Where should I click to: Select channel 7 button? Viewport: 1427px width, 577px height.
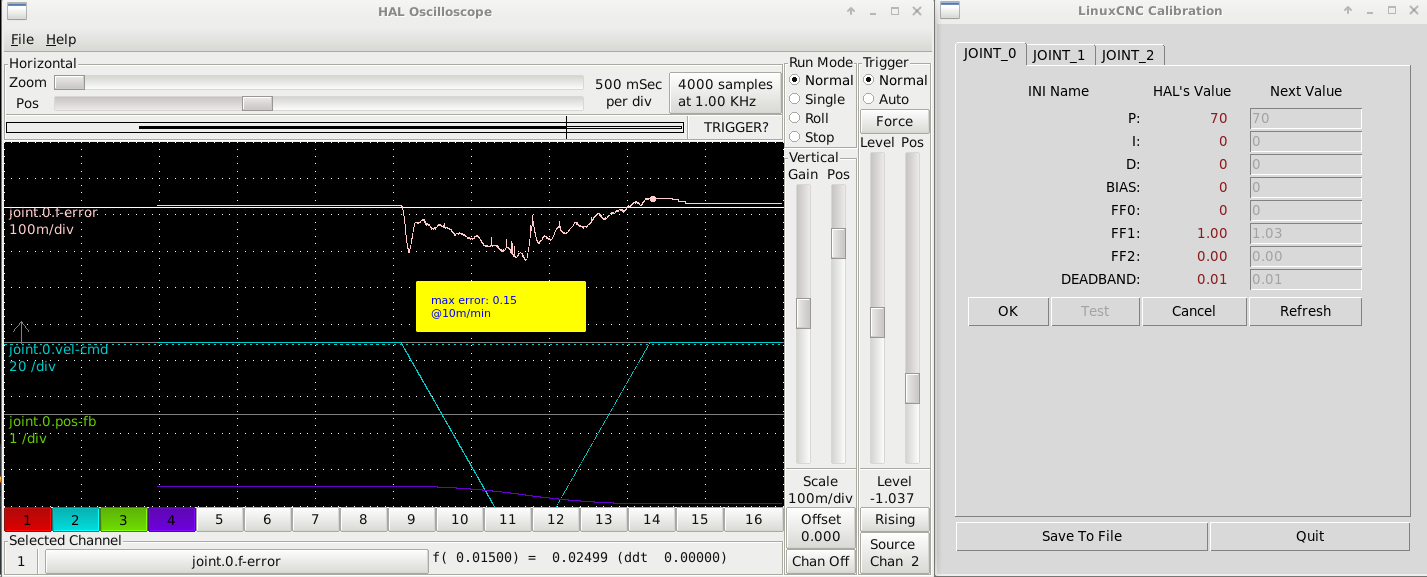pos(315,519)
